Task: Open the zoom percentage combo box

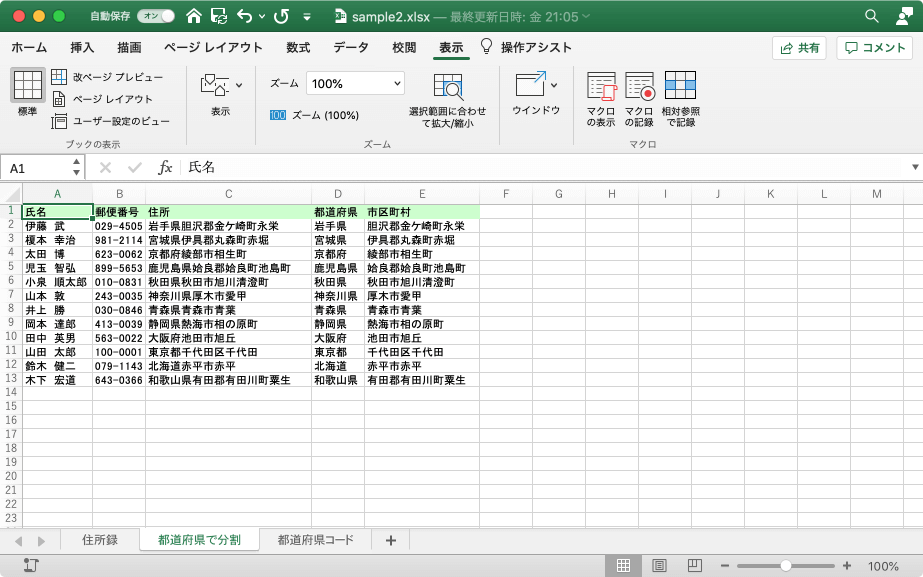Action: click(355, 84)
